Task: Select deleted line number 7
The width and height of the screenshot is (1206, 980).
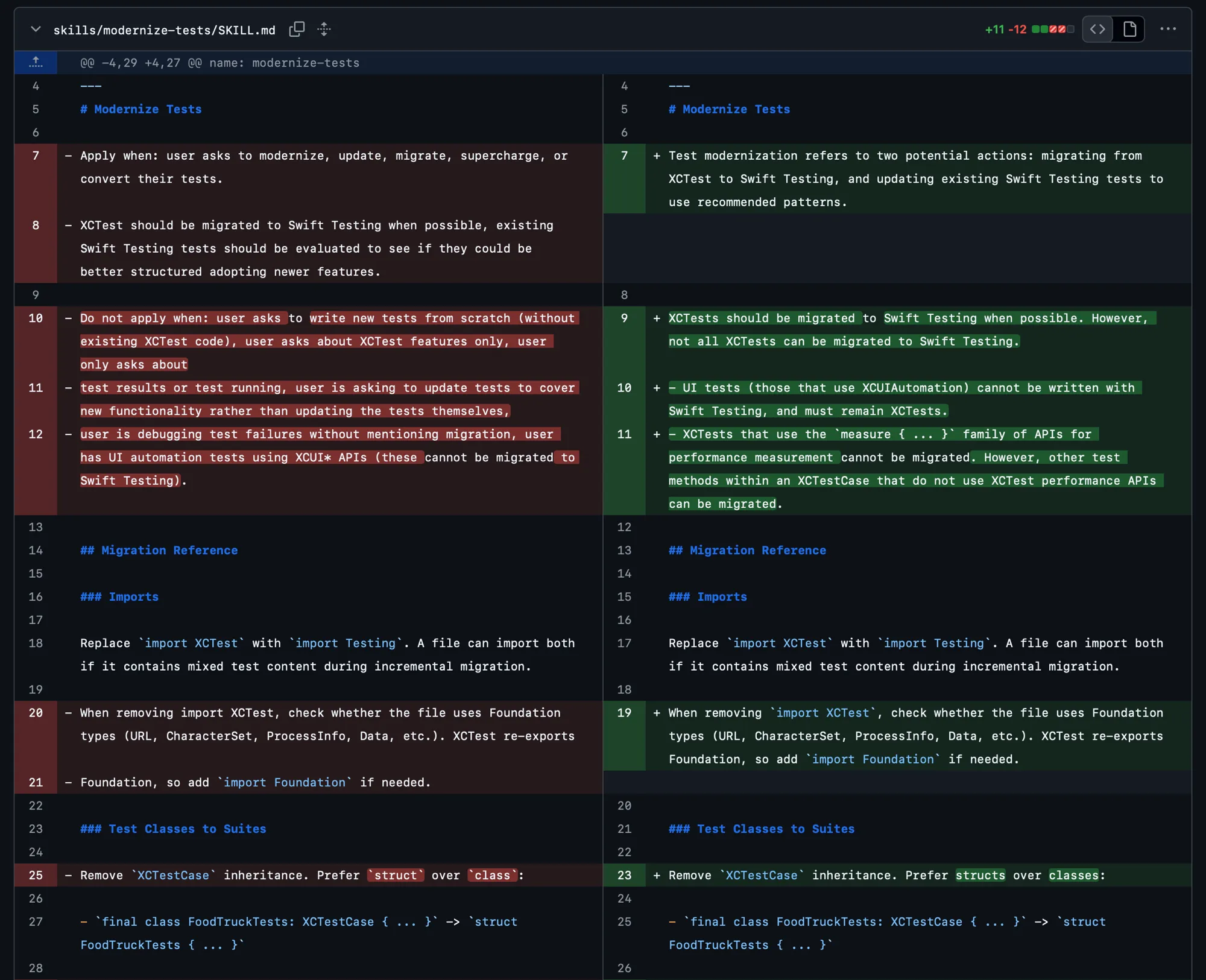Action: pos(36,156)
